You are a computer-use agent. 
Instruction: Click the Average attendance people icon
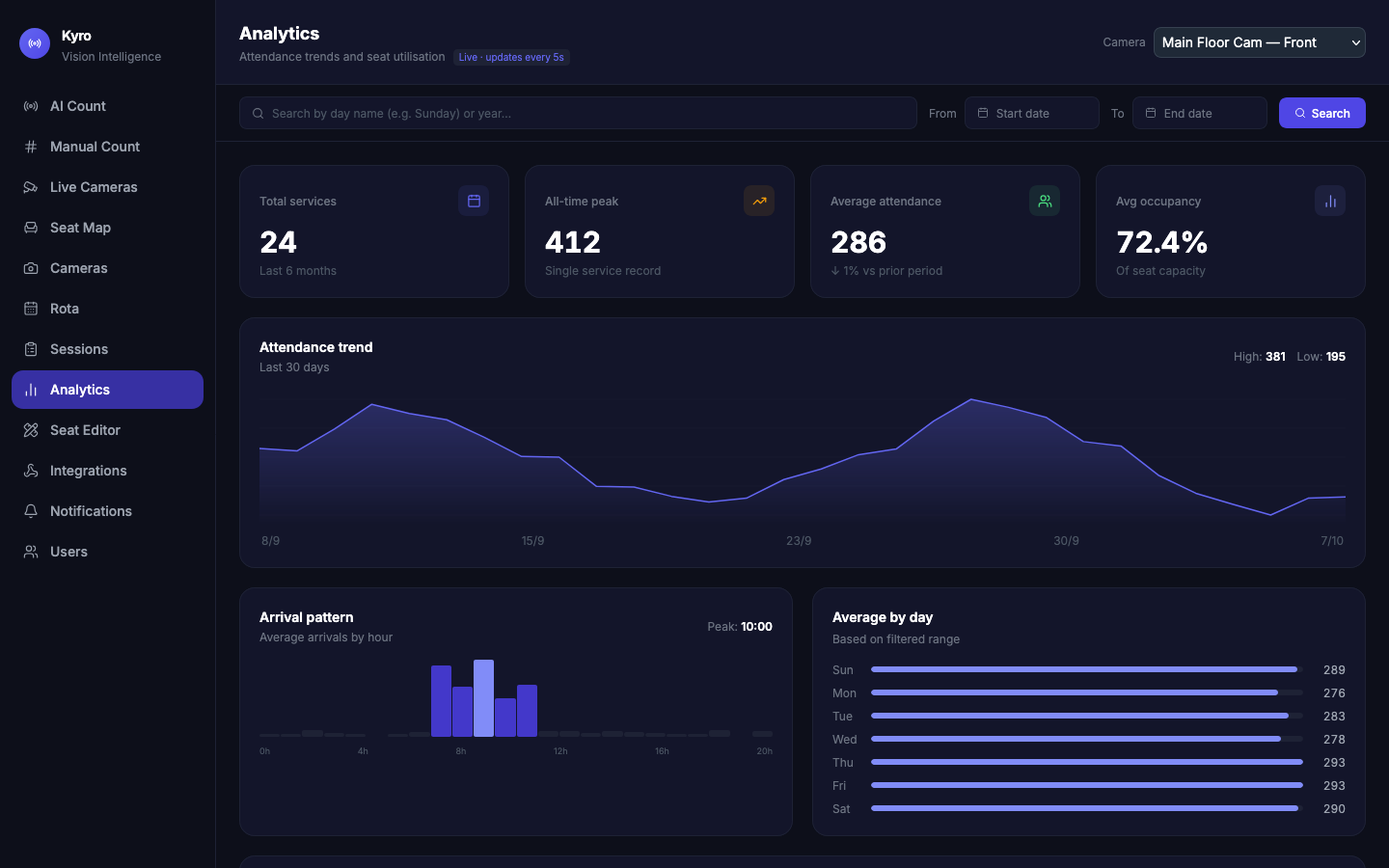click(1045, 201)
